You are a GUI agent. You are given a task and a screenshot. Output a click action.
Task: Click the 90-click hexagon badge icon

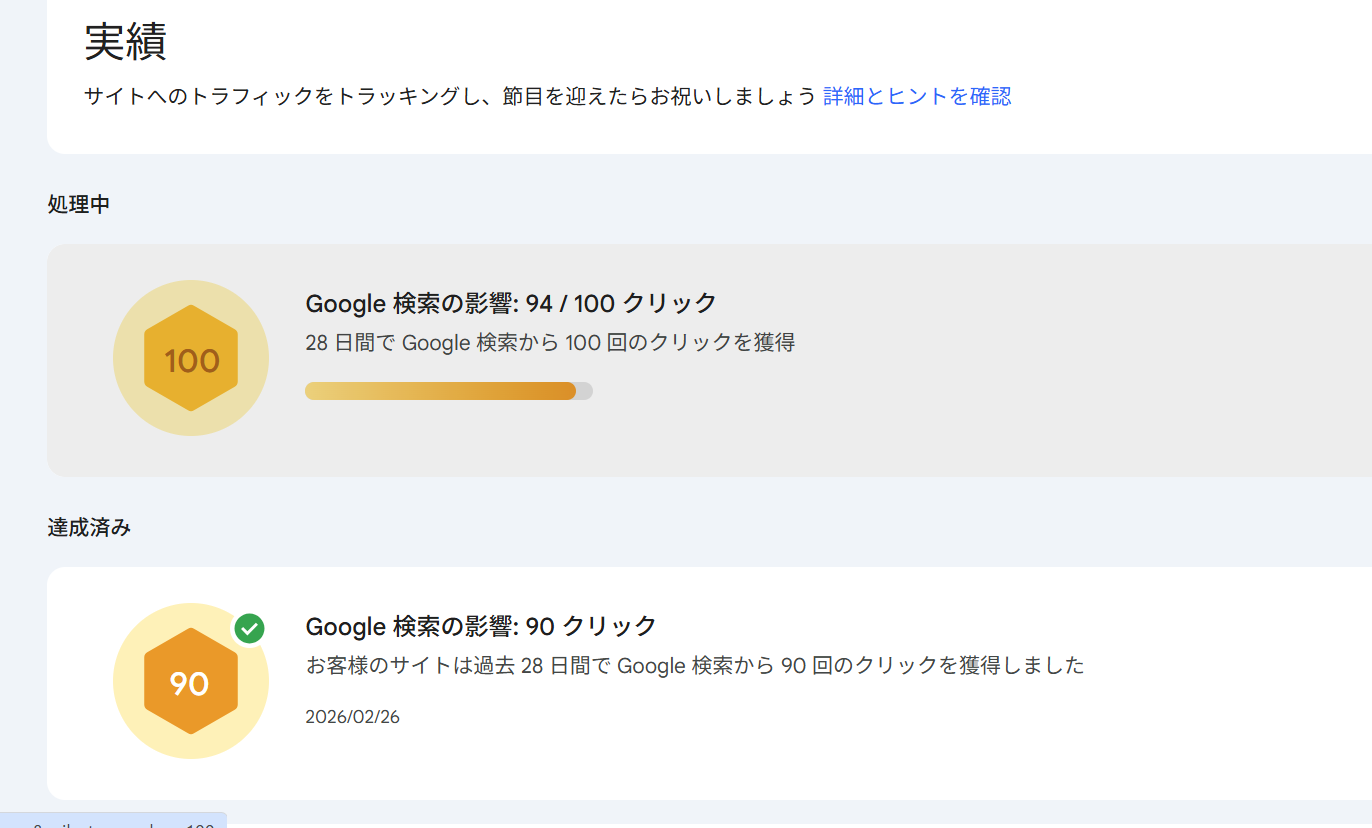(x=190, y=682)
